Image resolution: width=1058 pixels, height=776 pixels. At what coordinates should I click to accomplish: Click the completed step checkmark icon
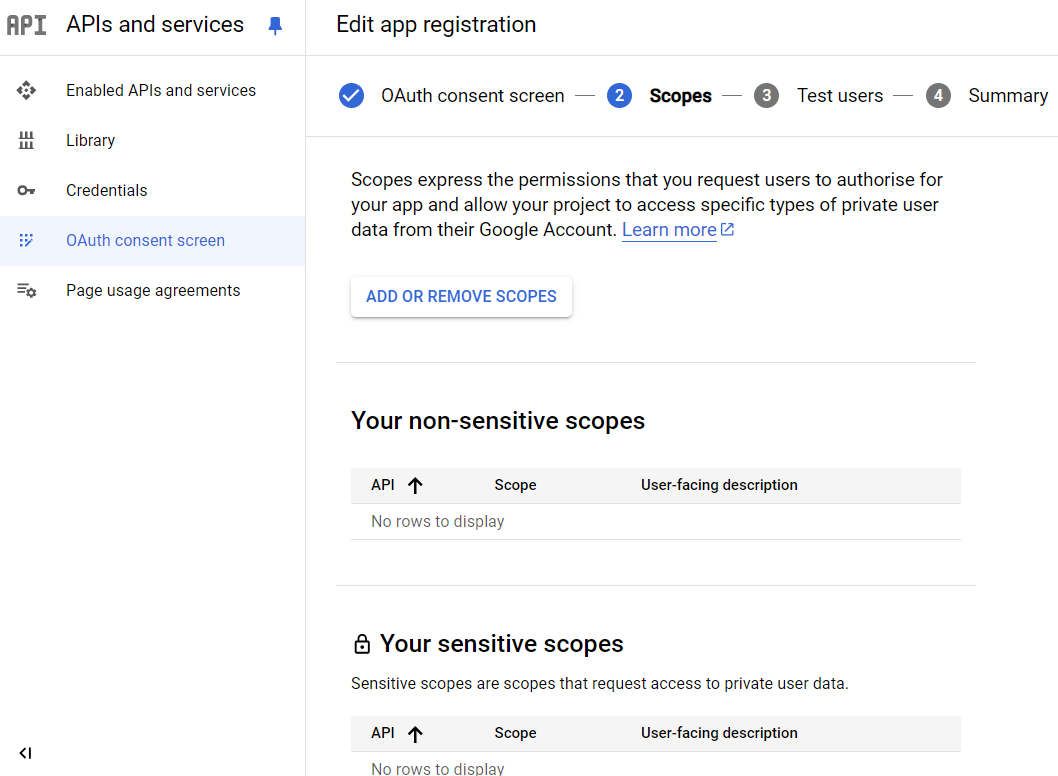[352, 96]
